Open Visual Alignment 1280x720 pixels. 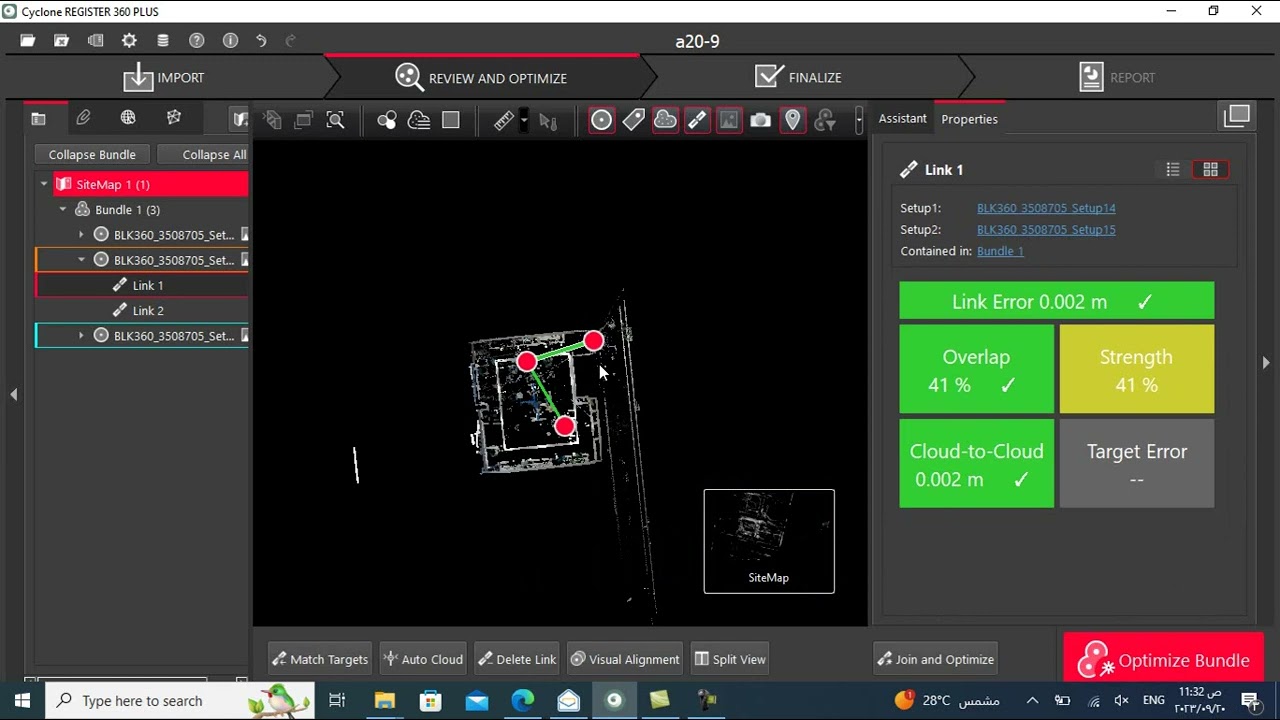click(625, 659)
